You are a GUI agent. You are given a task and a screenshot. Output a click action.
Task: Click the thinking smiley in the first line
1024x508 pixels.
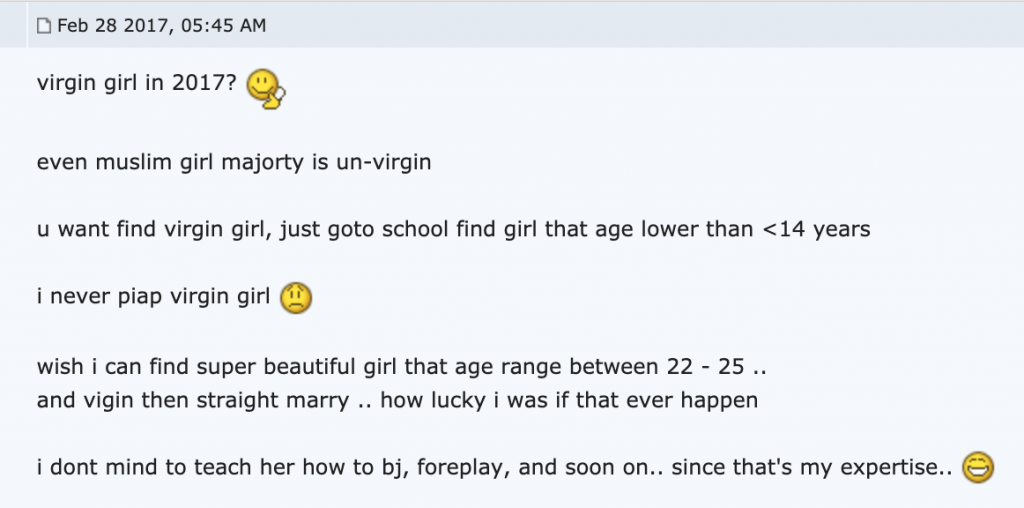[x=265, y=87]
